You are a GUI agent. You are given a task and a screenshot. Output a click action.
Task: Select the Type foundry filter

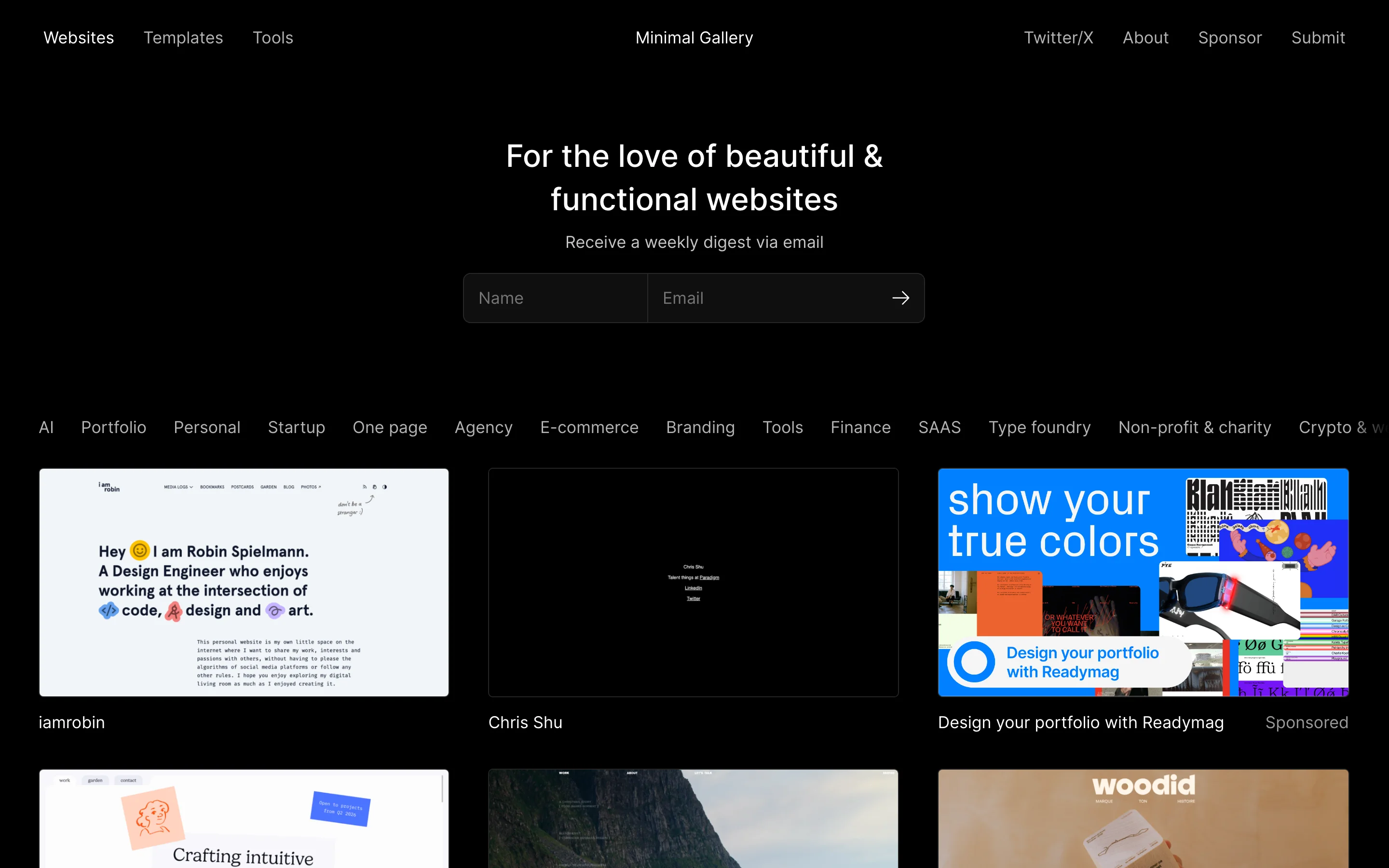click(x=1039, y=427)
